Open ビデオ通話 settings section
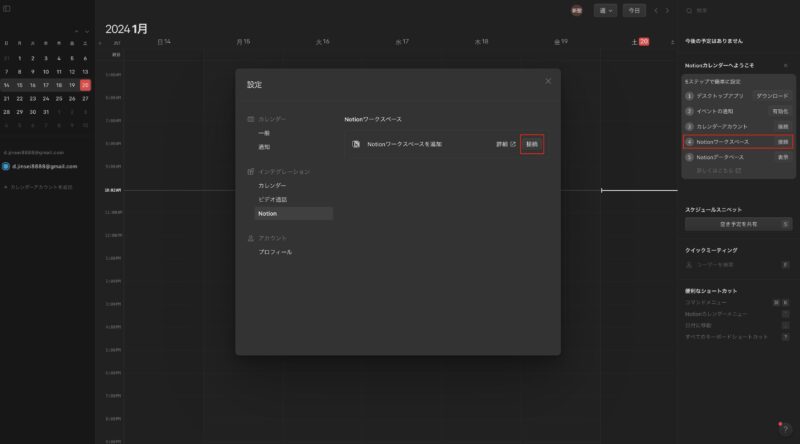Screen dimensions: 800x444 (272, 200)
